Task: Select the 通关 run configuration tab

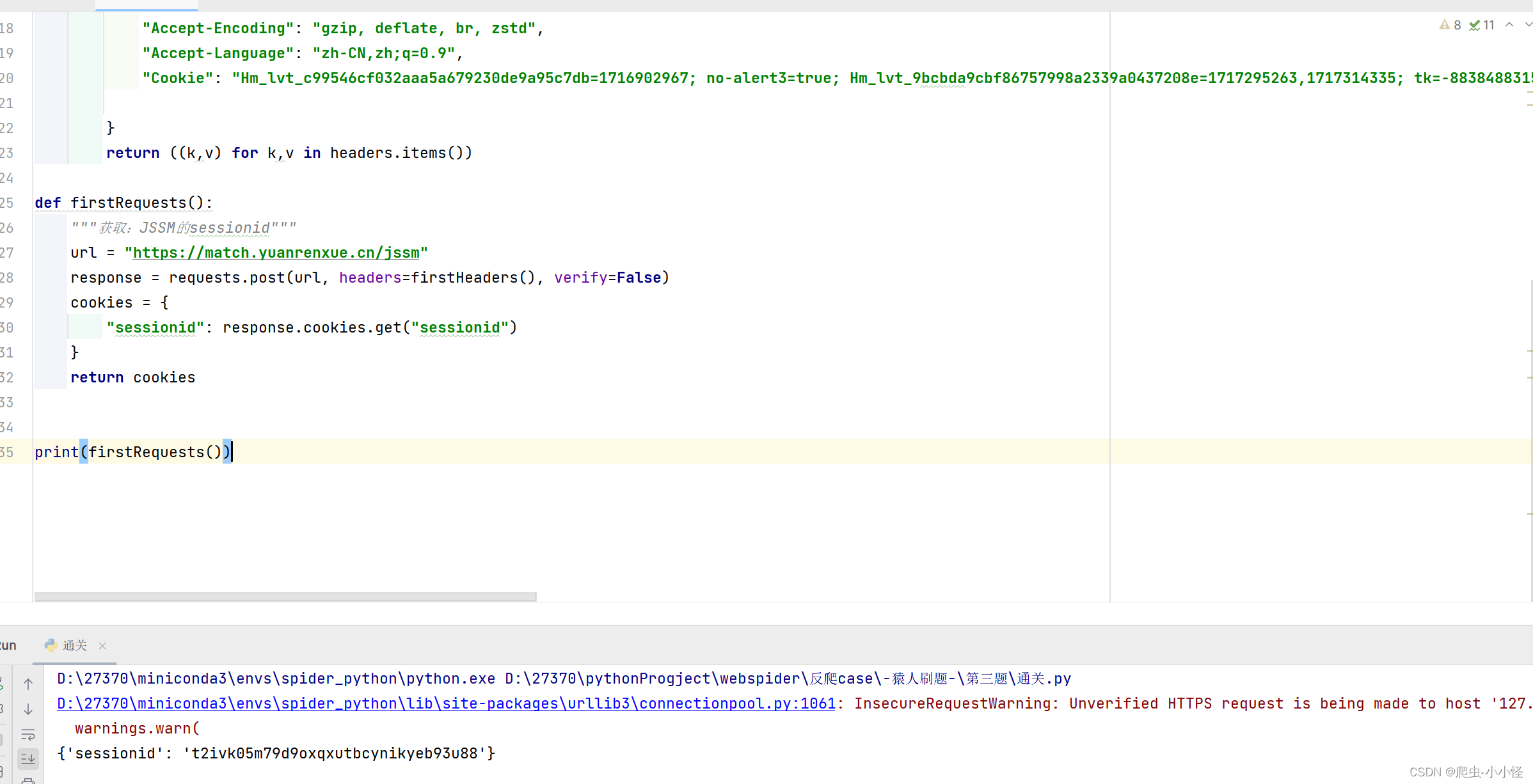Action: click(x=74, y=646)
